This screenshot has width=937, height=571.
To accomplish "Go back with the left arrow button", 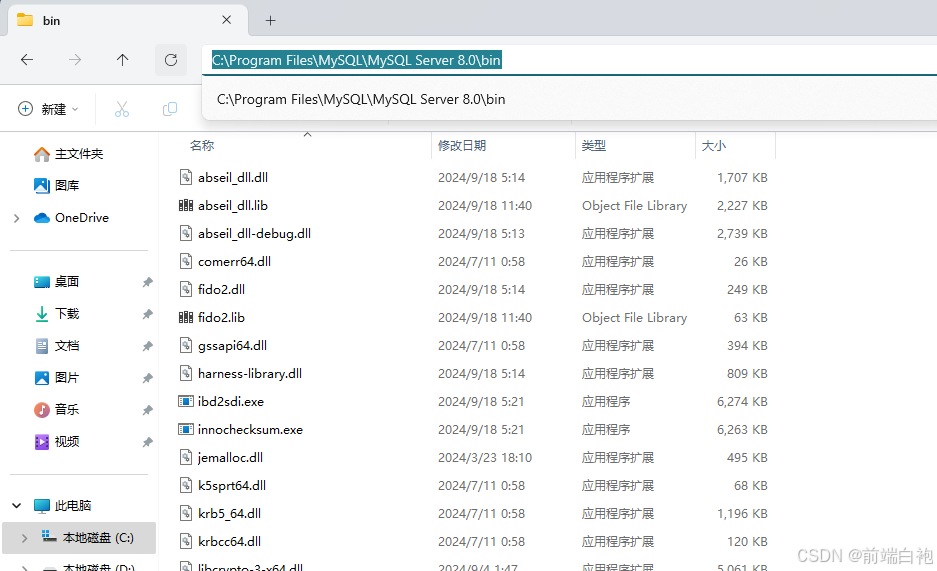I will pos(27,60).
